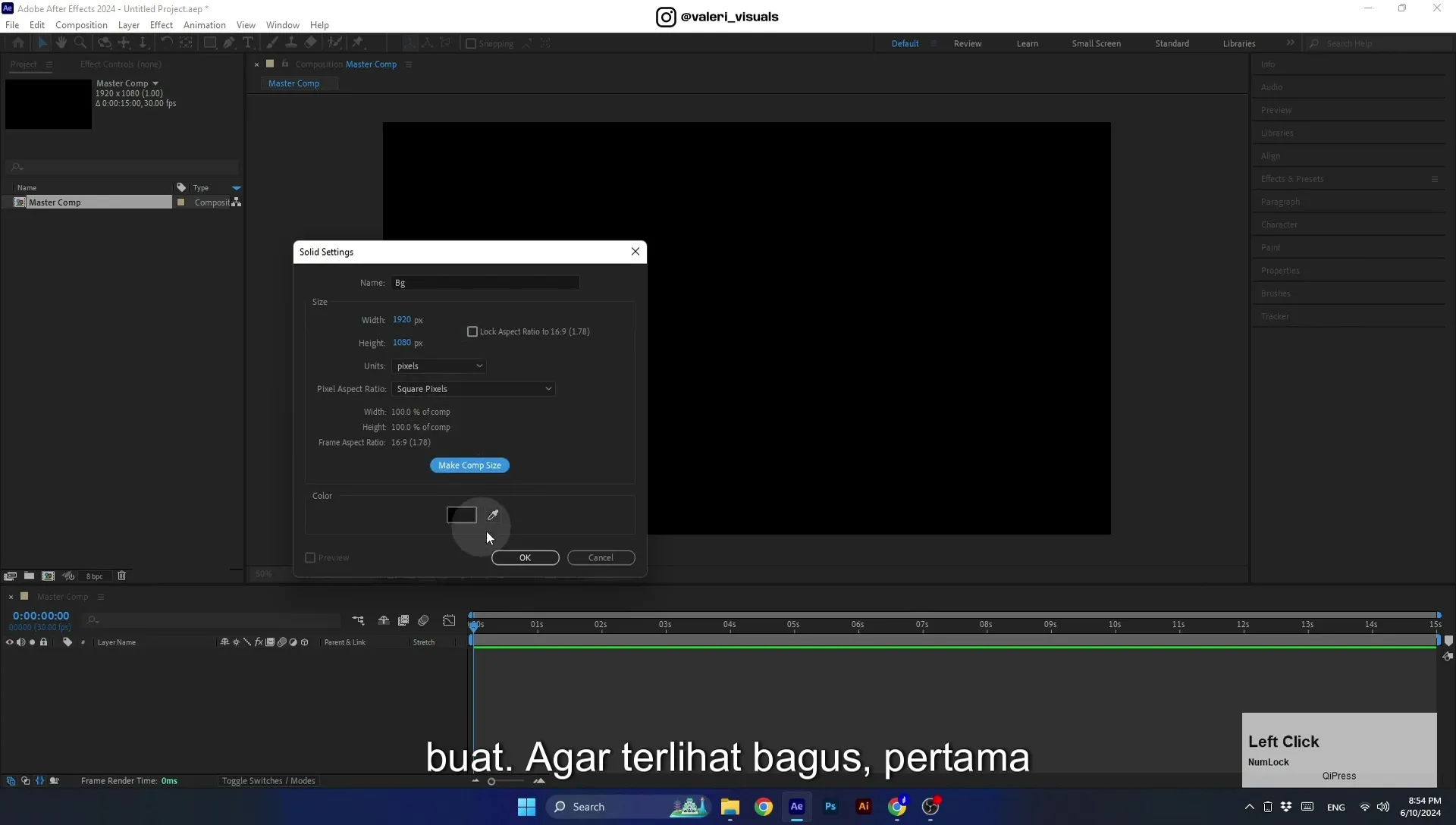Click the Make Comp Size button

point(469,465)
